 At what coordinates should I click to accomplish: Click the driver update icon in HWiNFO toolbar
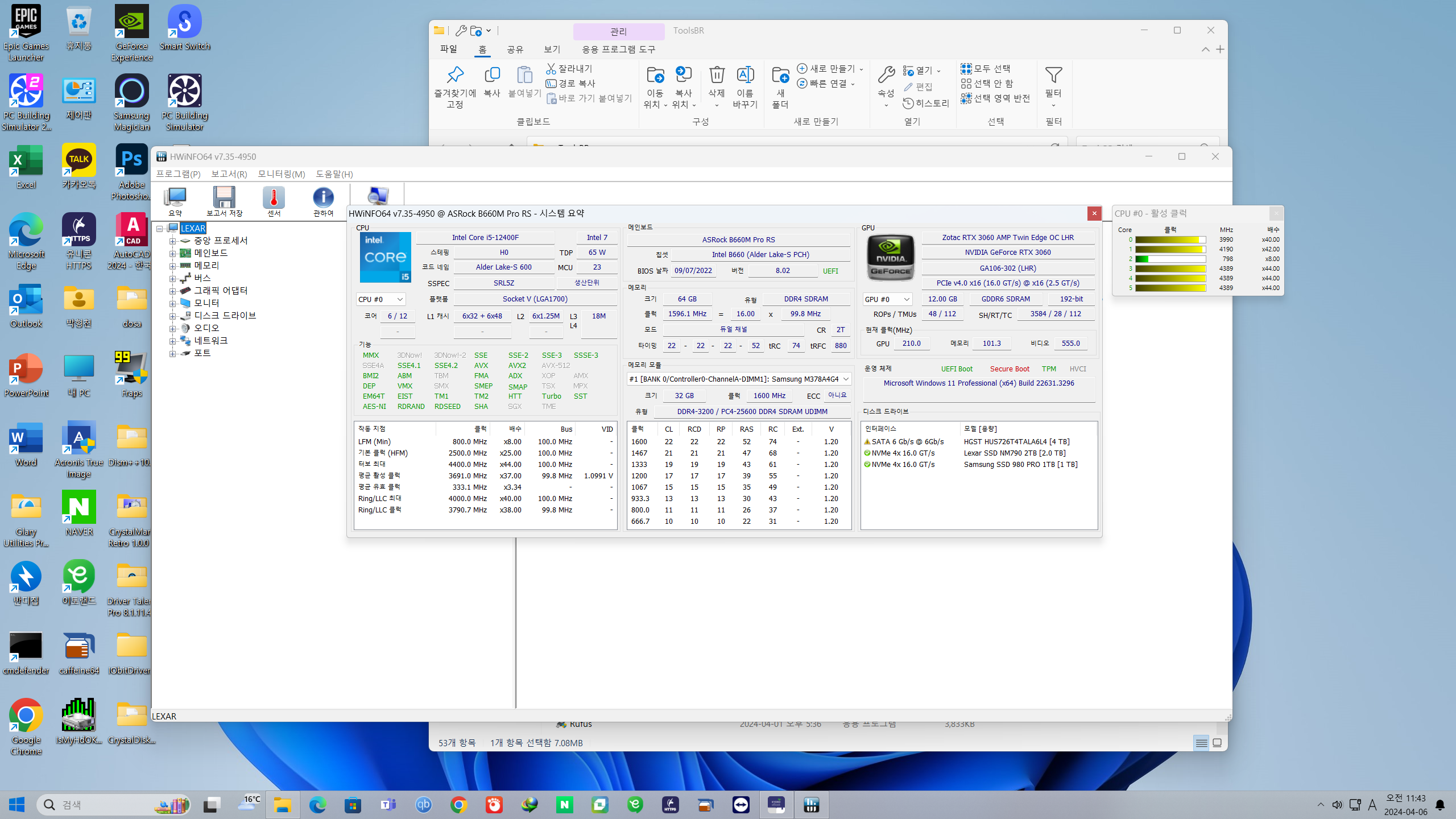[377, 195]
